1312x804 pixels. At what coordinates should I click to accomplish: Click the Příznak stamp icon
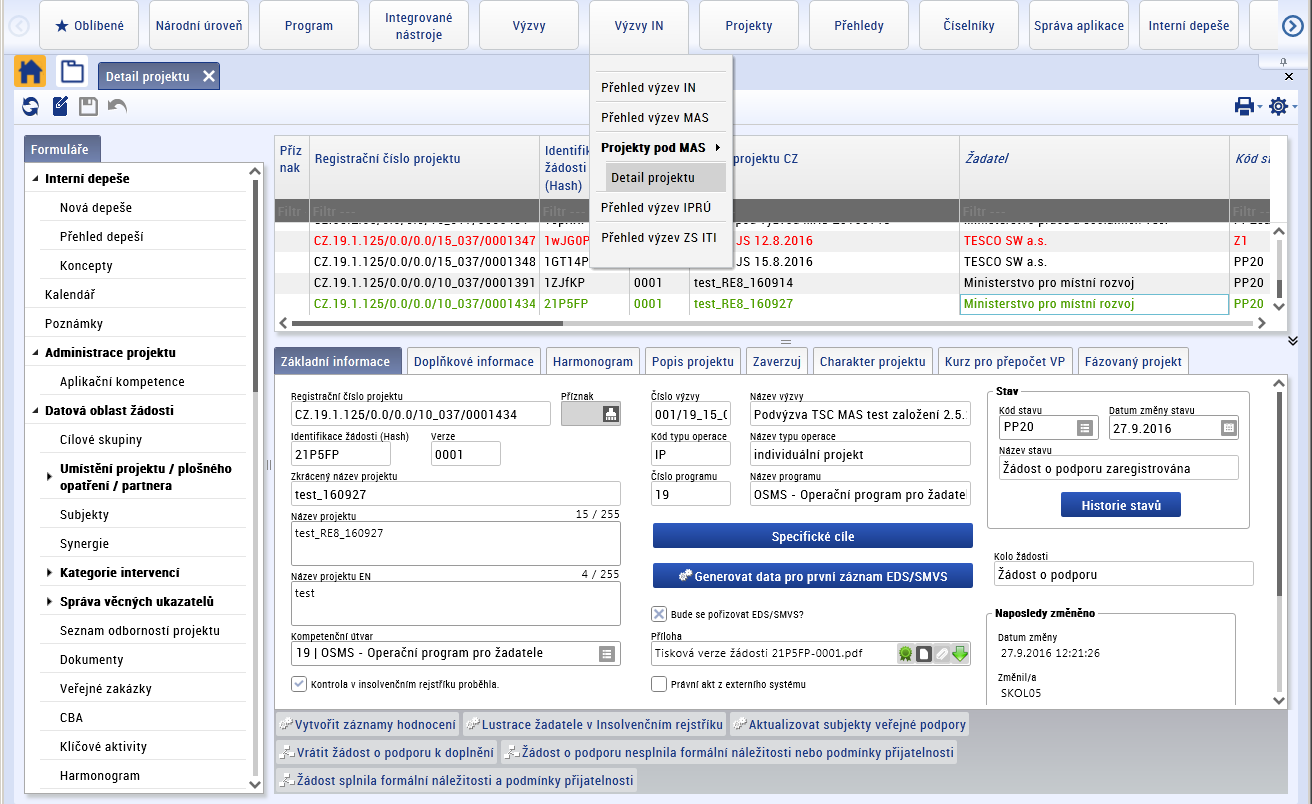(610, 414)
